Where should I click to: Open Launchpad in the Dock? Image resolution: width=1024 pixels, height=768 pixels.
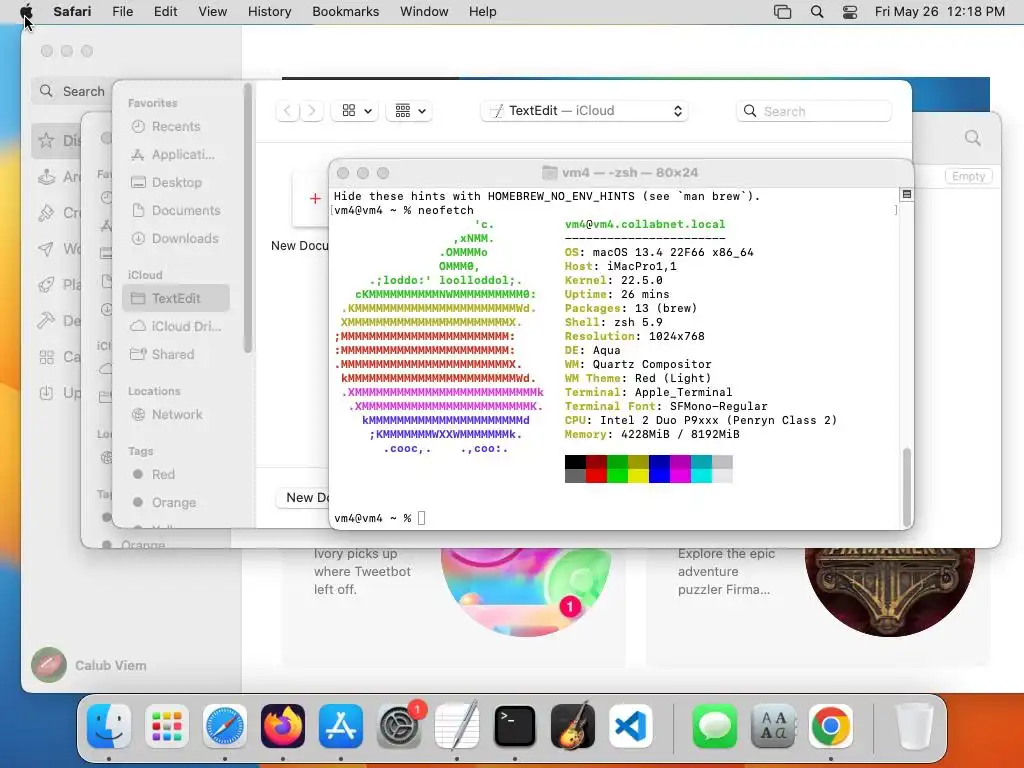pos(167,726)
